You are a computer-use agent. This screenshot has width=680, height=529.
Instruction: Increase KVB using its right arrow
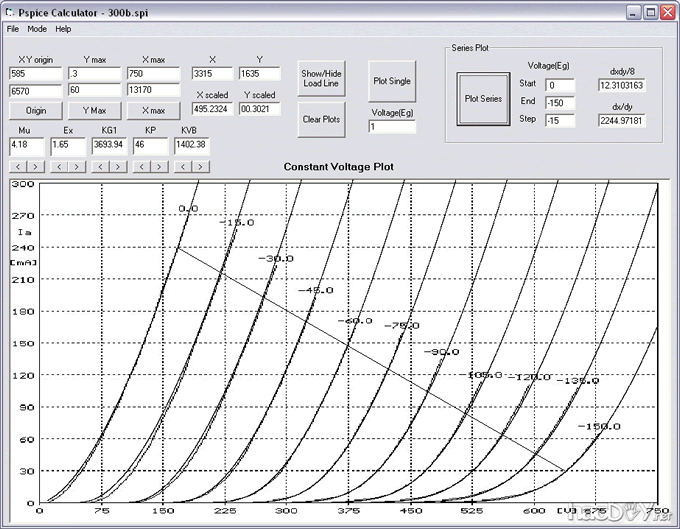pos(201,166)
